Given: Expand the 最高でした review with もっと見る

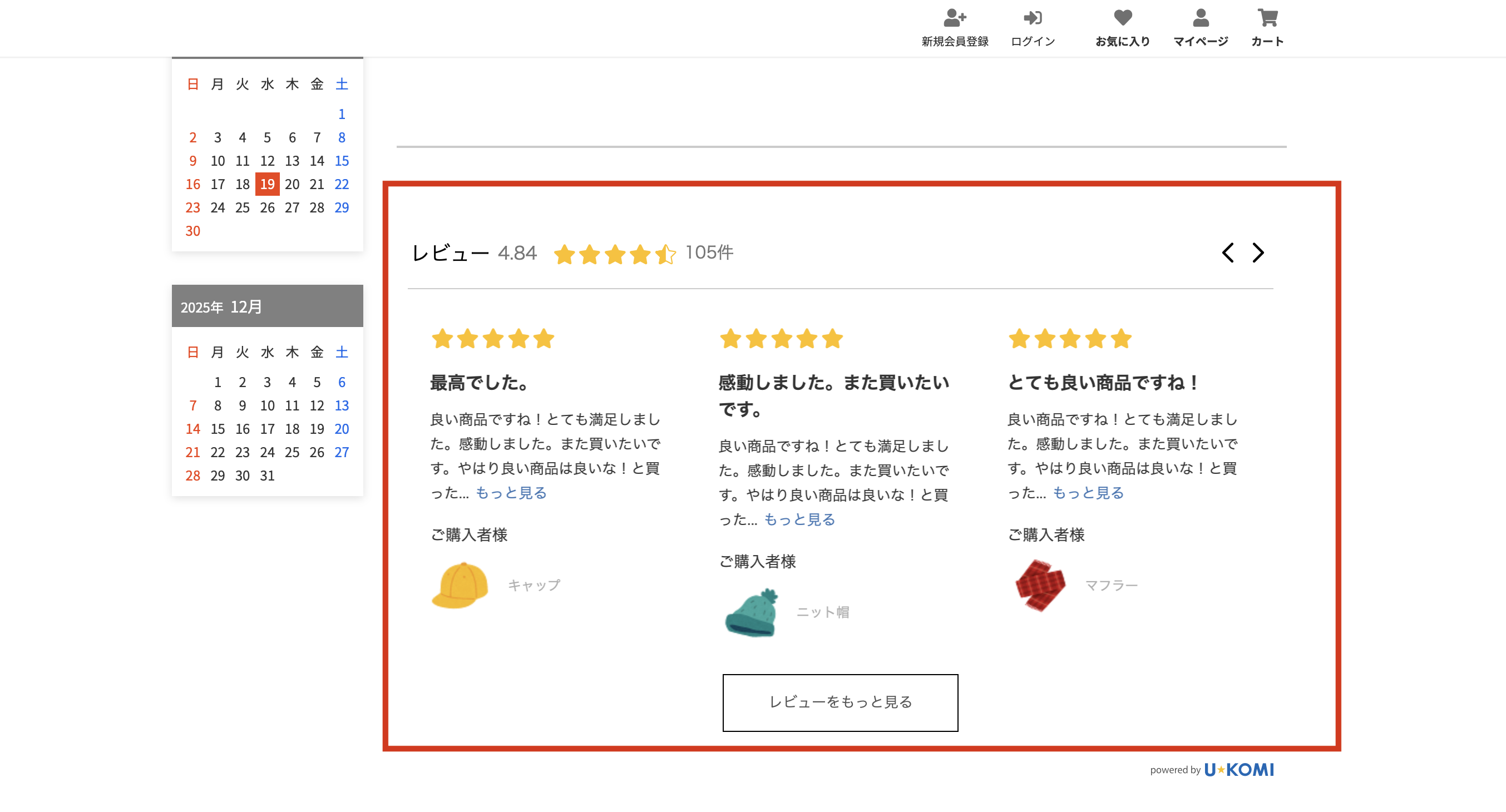Looking at the screenshot, I should pos(510,493).
